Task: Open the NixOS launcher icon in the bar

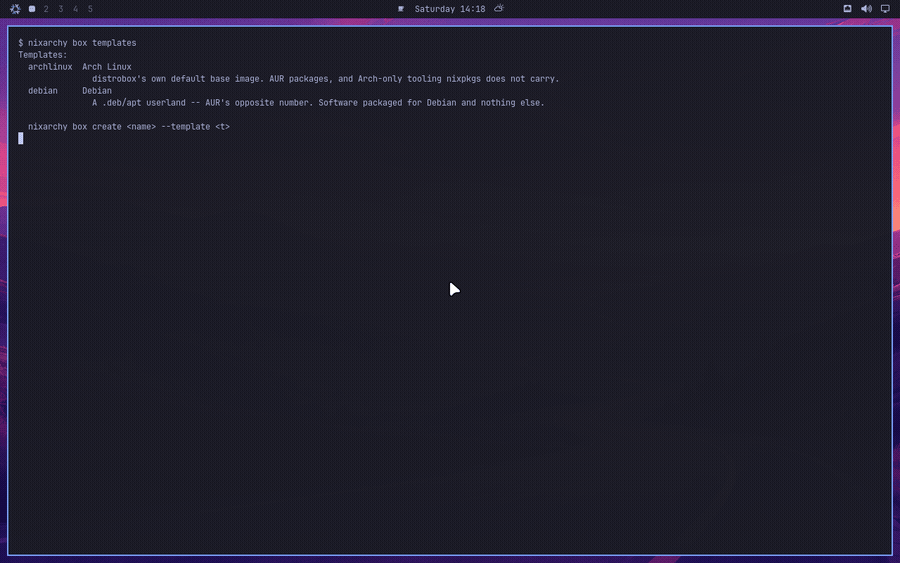Action: click(15, 9)
